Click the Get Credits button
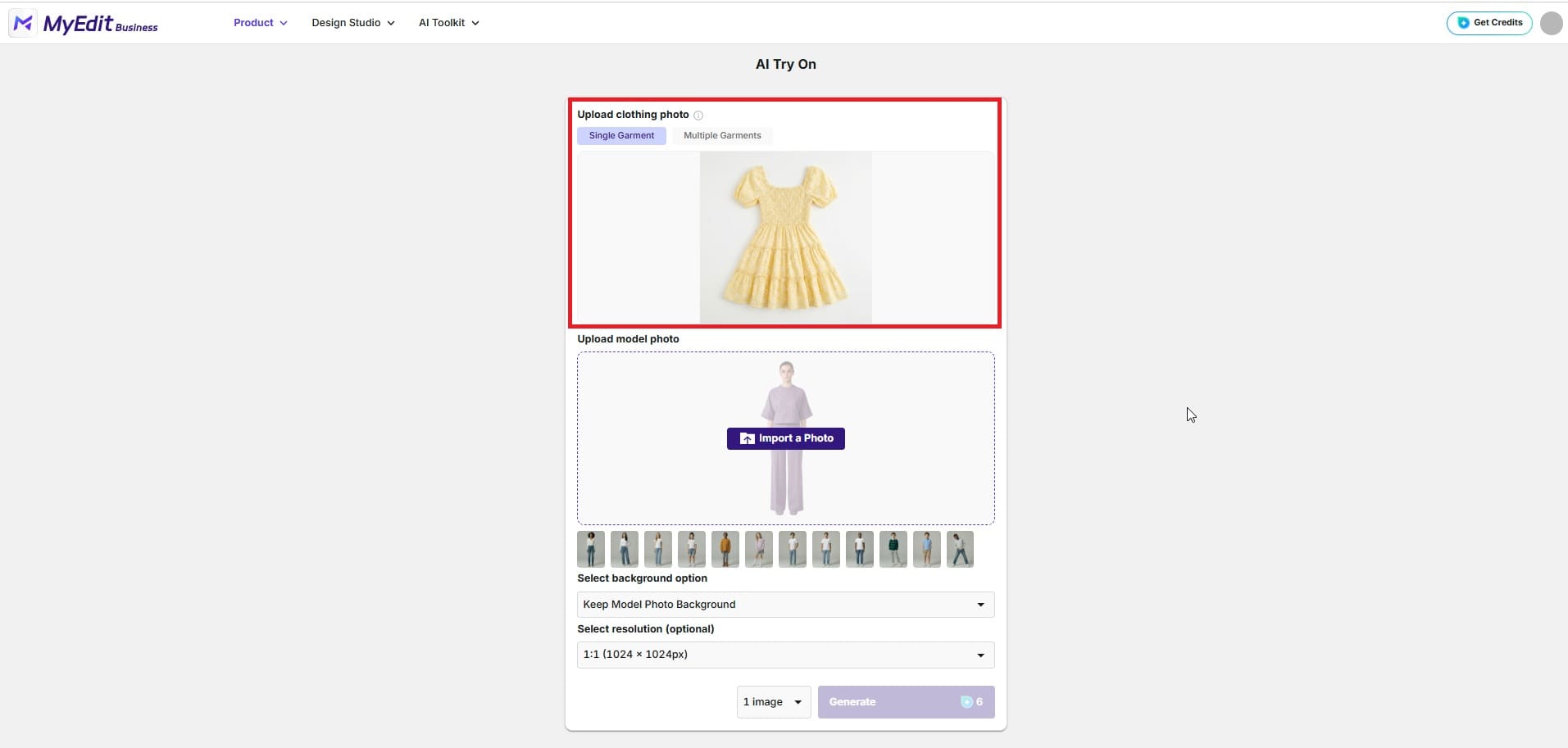Viewport: 1568px width, 748px height. (1488, 23)
